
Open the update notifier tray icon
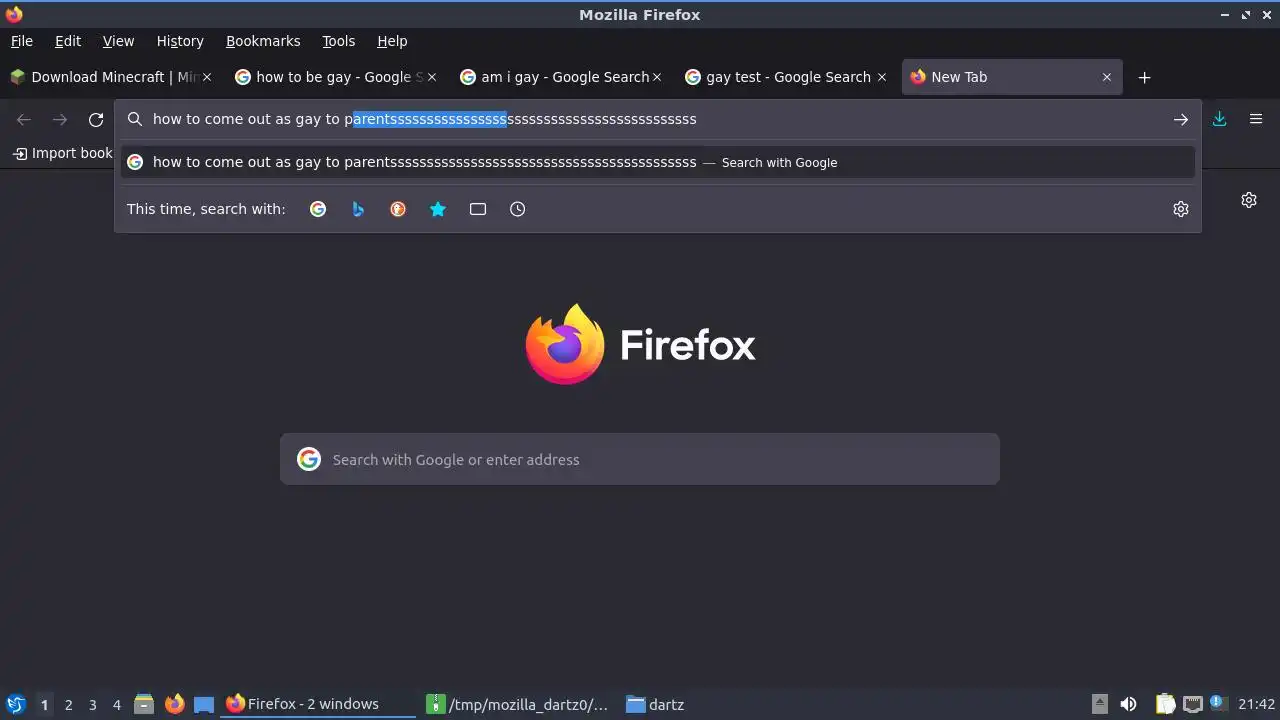point(1217,703)
